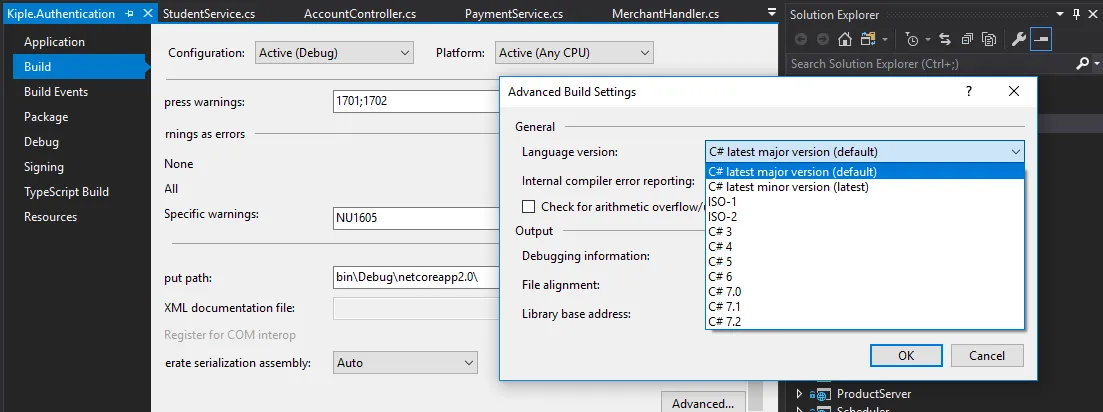The width and height of the screenshot is (1103, 412).
Task: Expand the ProductServer project node
Action: click(799, 394)
